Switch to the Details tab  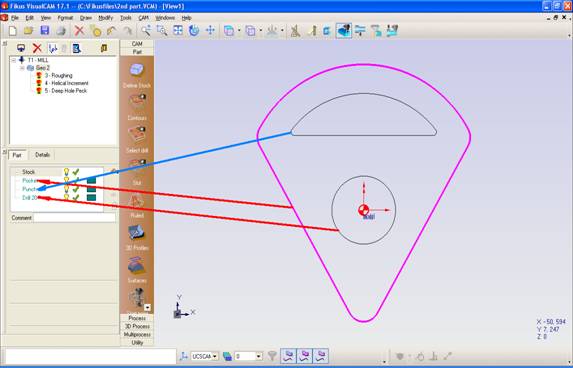tap(42, 155)
